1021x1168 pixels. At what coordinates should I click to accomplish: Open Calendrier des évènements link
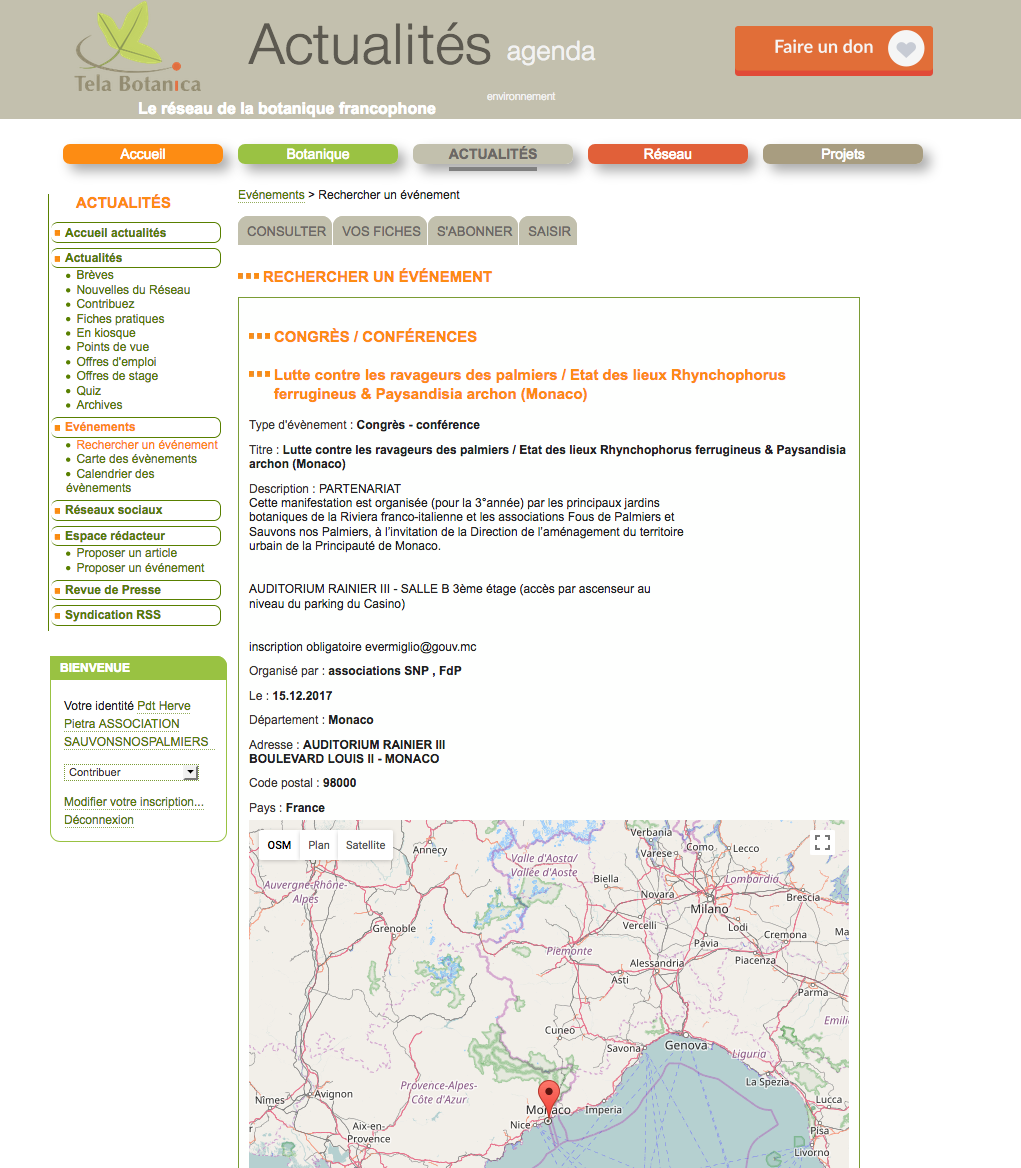tap(110, 480)
